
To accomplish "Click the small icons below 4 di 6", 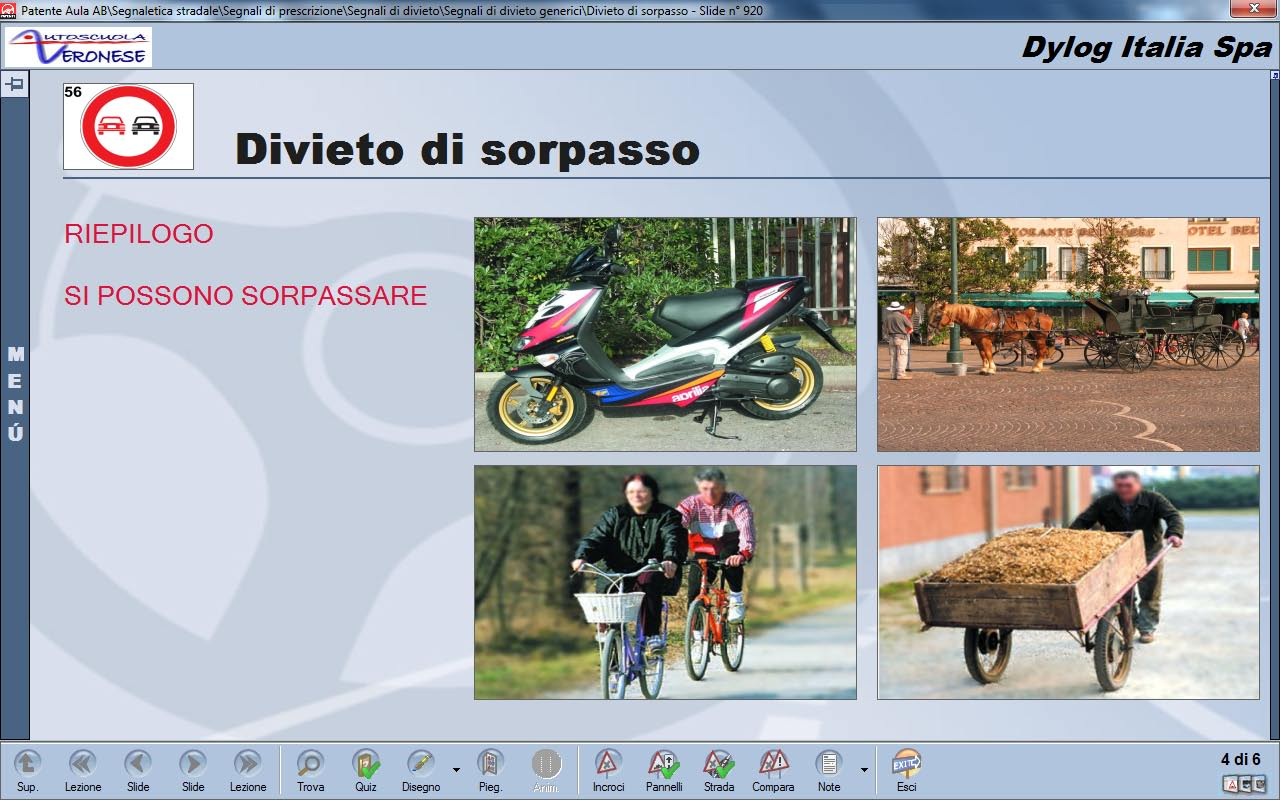I will (1245, 784).
